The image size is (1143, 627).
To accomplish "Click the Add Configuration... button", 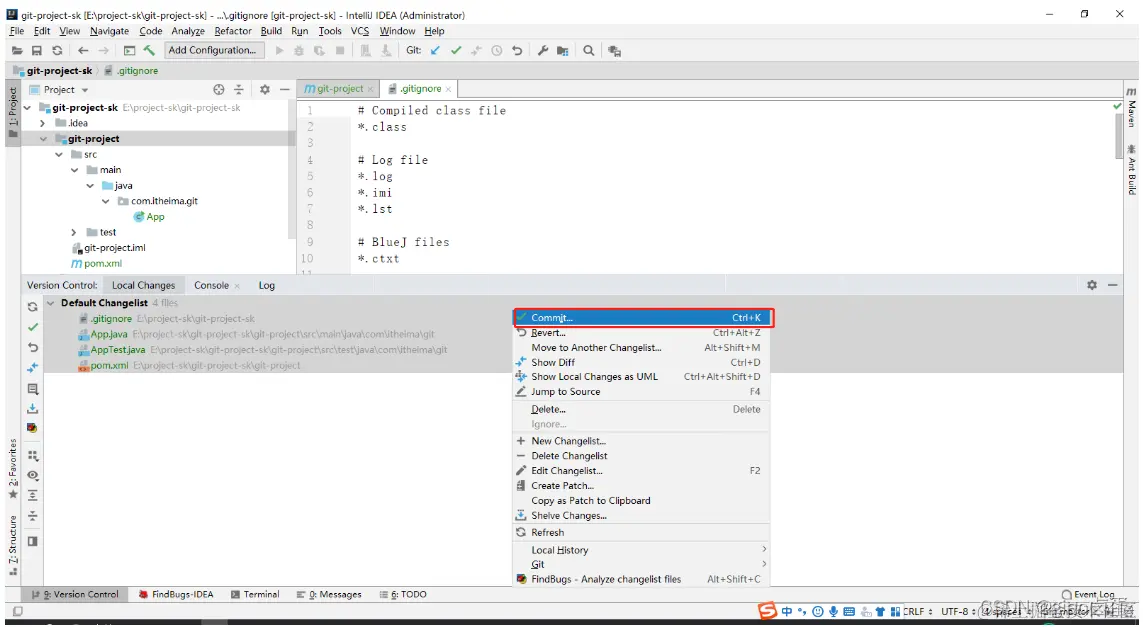I will (x=212, y=50).
